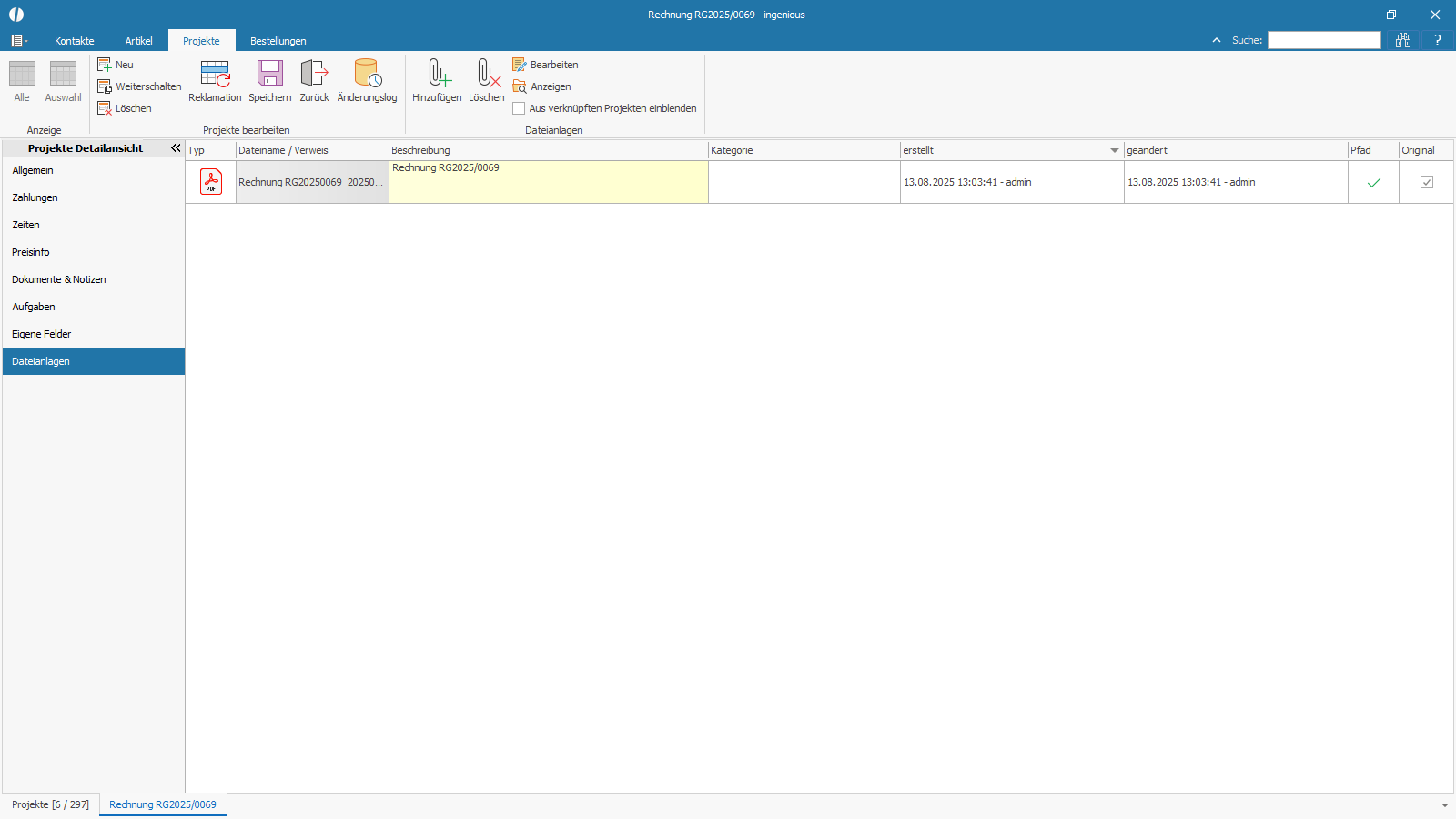
Task: Toggle the Original checkbox in the row
Action: point(1427,182)
